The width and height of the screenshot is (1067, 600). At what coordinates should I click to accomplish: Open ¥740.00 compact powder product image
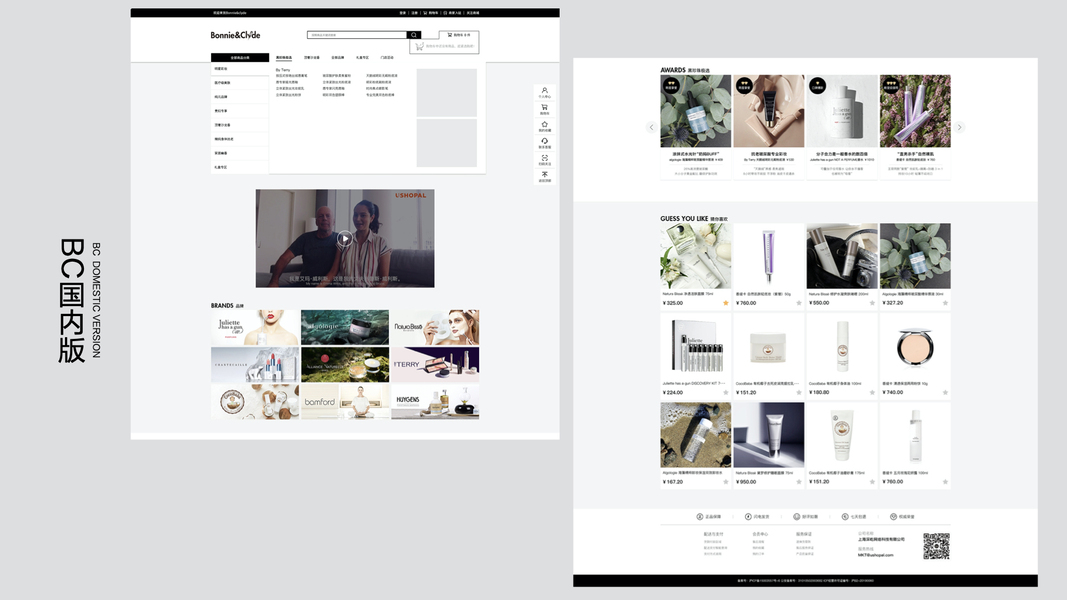[915, 345]
